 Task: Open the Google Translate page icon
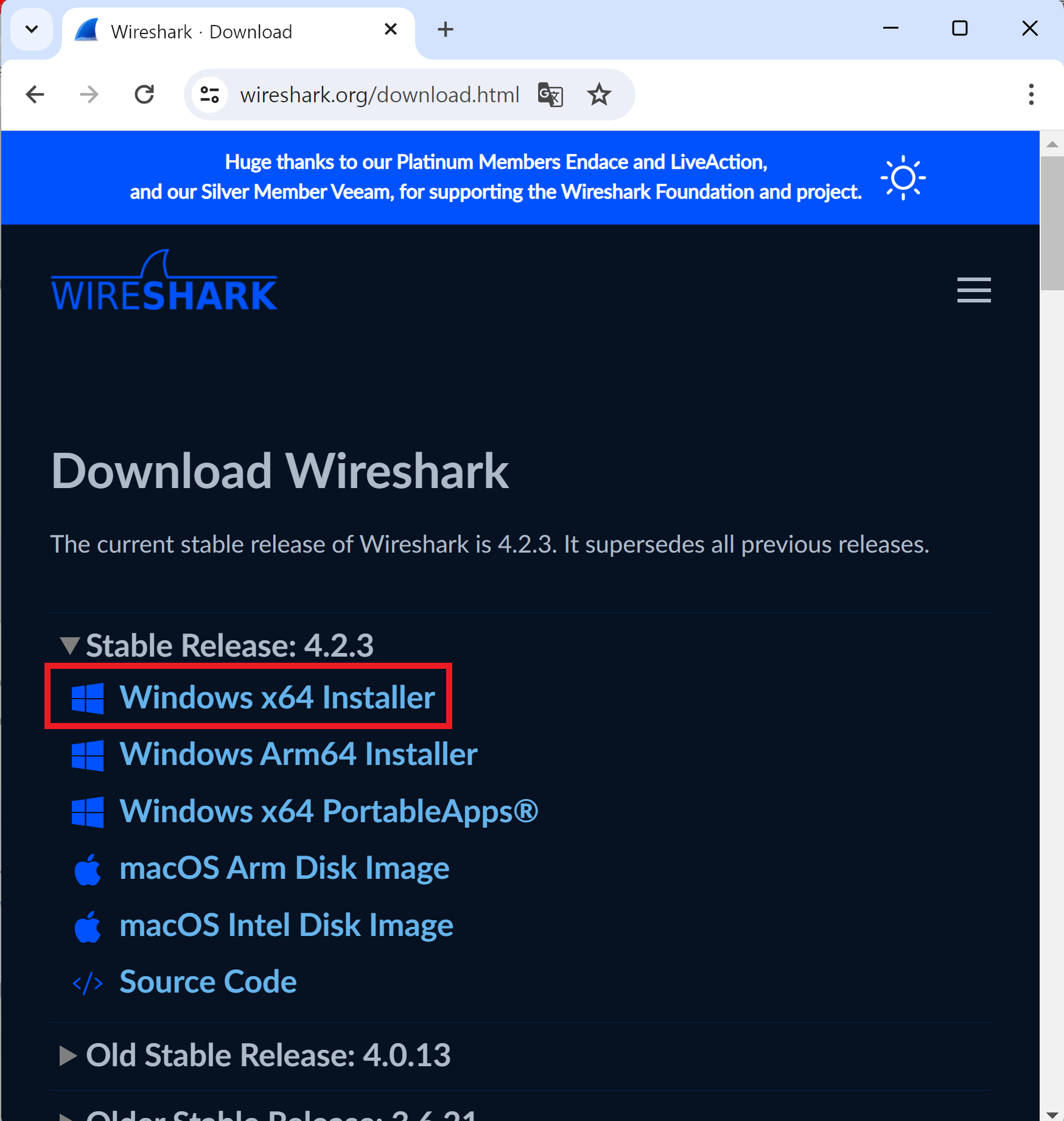tap(550, 94)
